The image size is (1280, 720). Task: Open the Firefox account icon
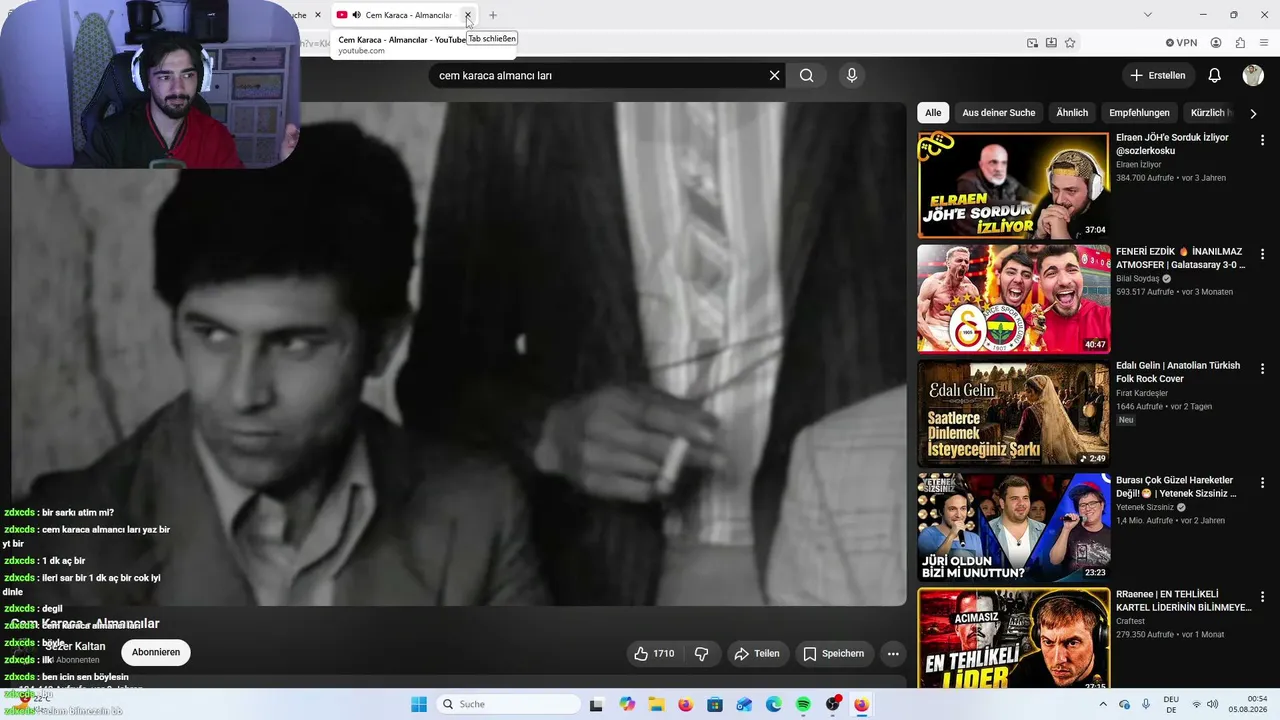point(1216,43)
